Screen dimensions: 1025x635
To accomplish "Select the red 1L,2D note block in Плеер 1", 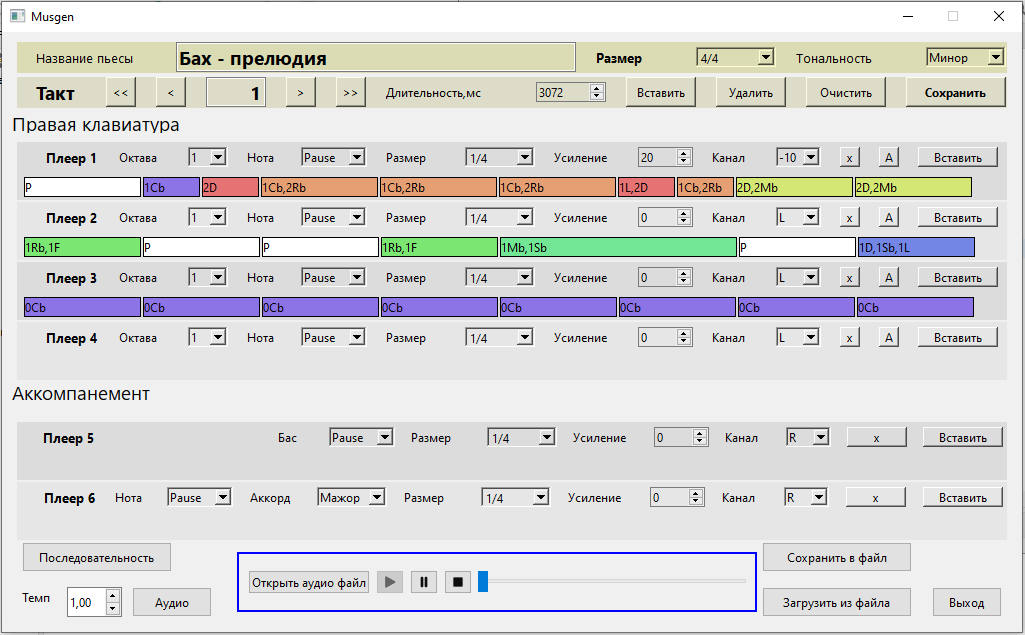I will pos(647,188).
